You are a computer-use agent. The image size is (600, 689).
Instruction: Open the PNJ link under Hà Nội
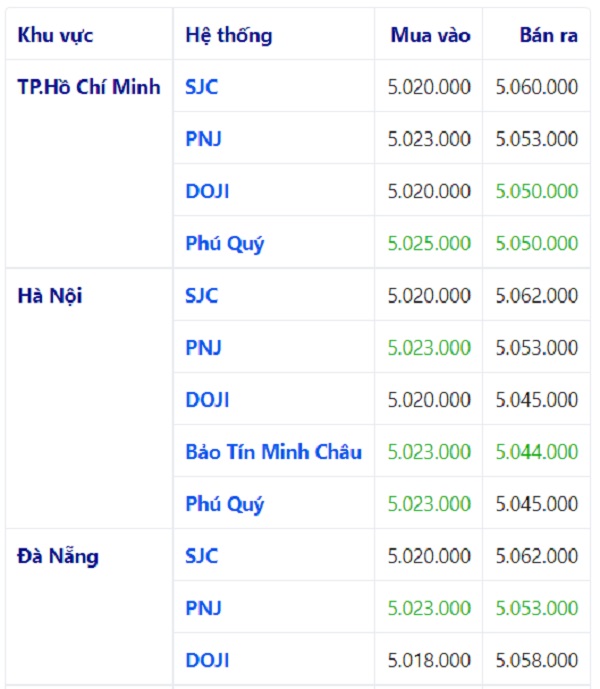point(203,348)
